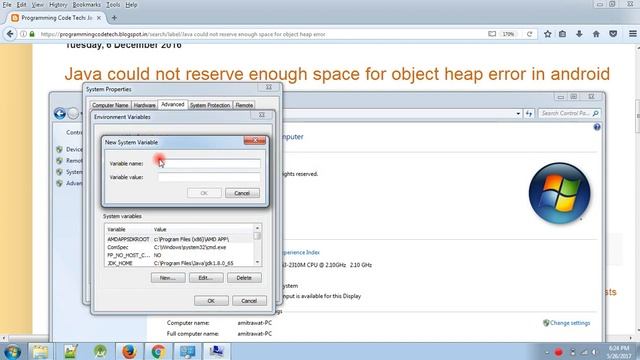
Task: Open File Explorer from taskbar
Action: (40, 351)
